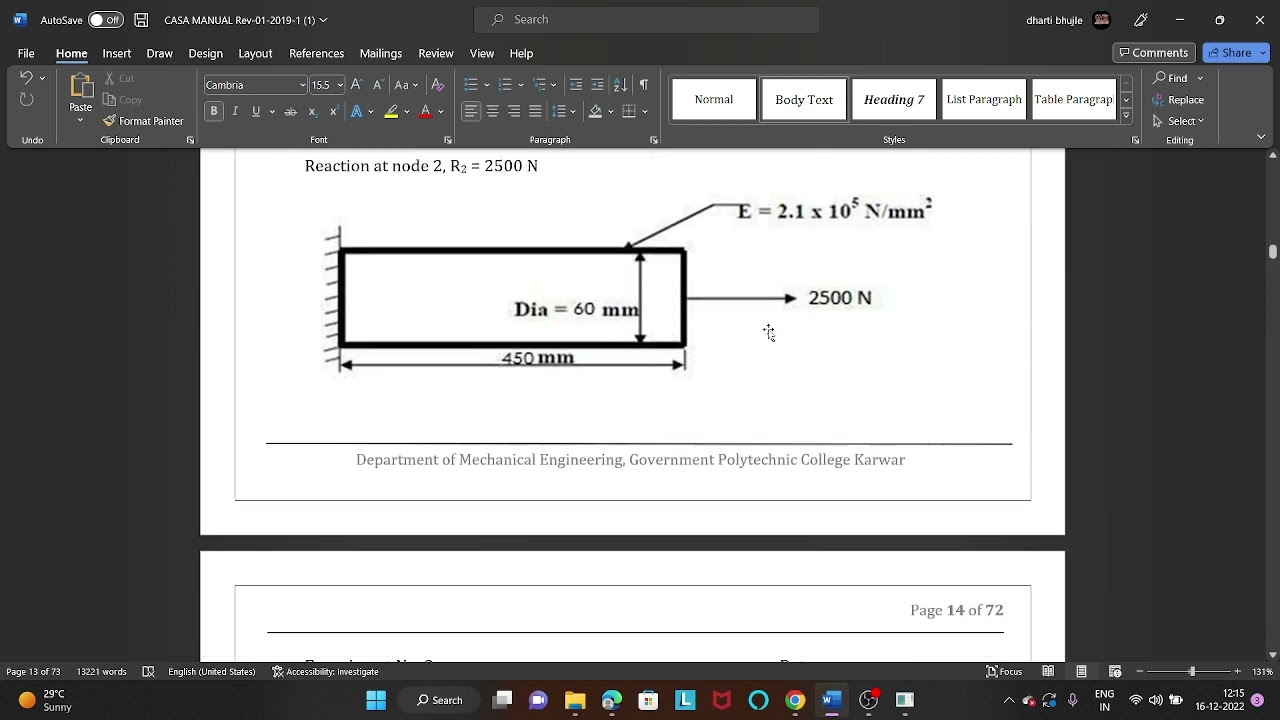Increase paragraph indent

(597, 85)
